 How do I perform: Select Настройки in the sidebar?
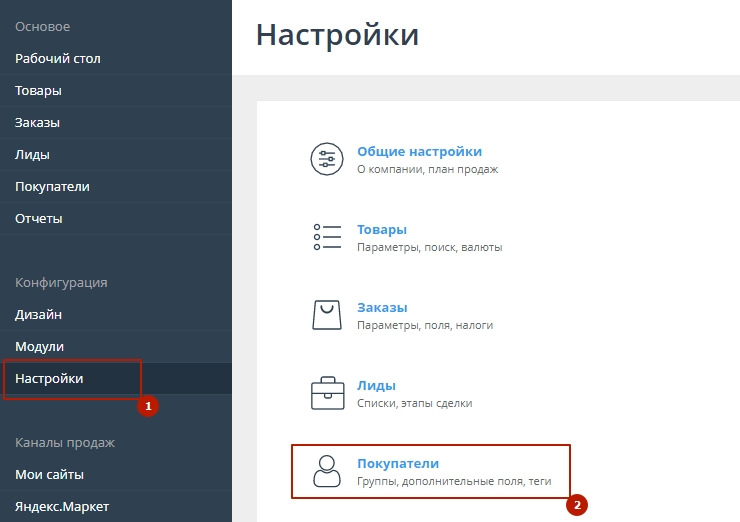tap(49, 379)
